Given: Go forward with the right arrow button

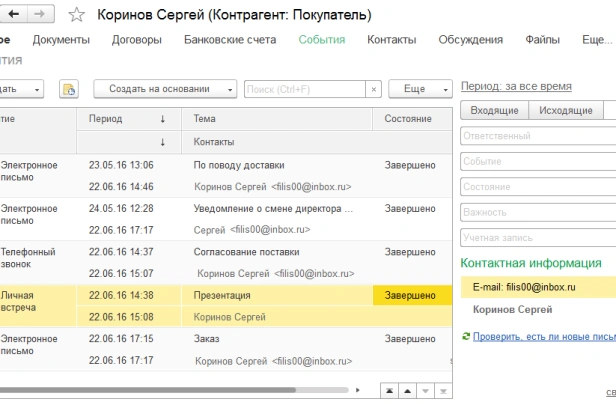Looking at the screenshot, I should 40,14.
